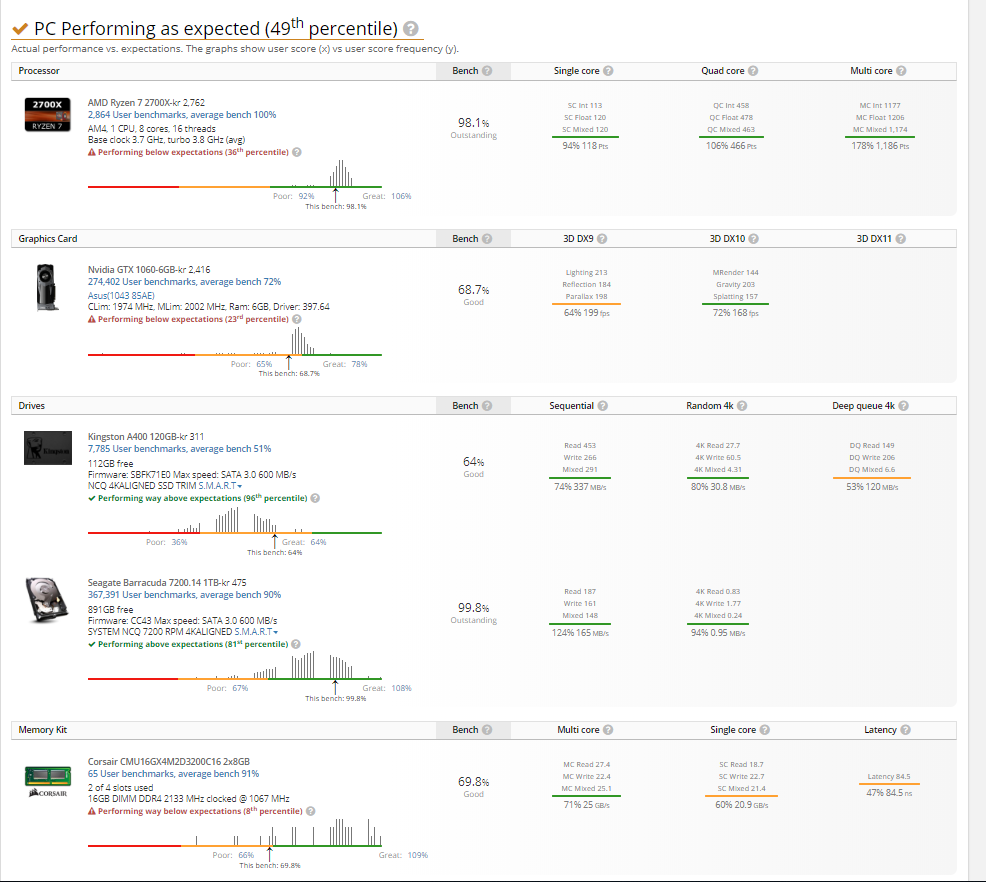Click the Kingston A400 SSD image
Viewport: 986px width, 882px height.
[x=48, y=448]
